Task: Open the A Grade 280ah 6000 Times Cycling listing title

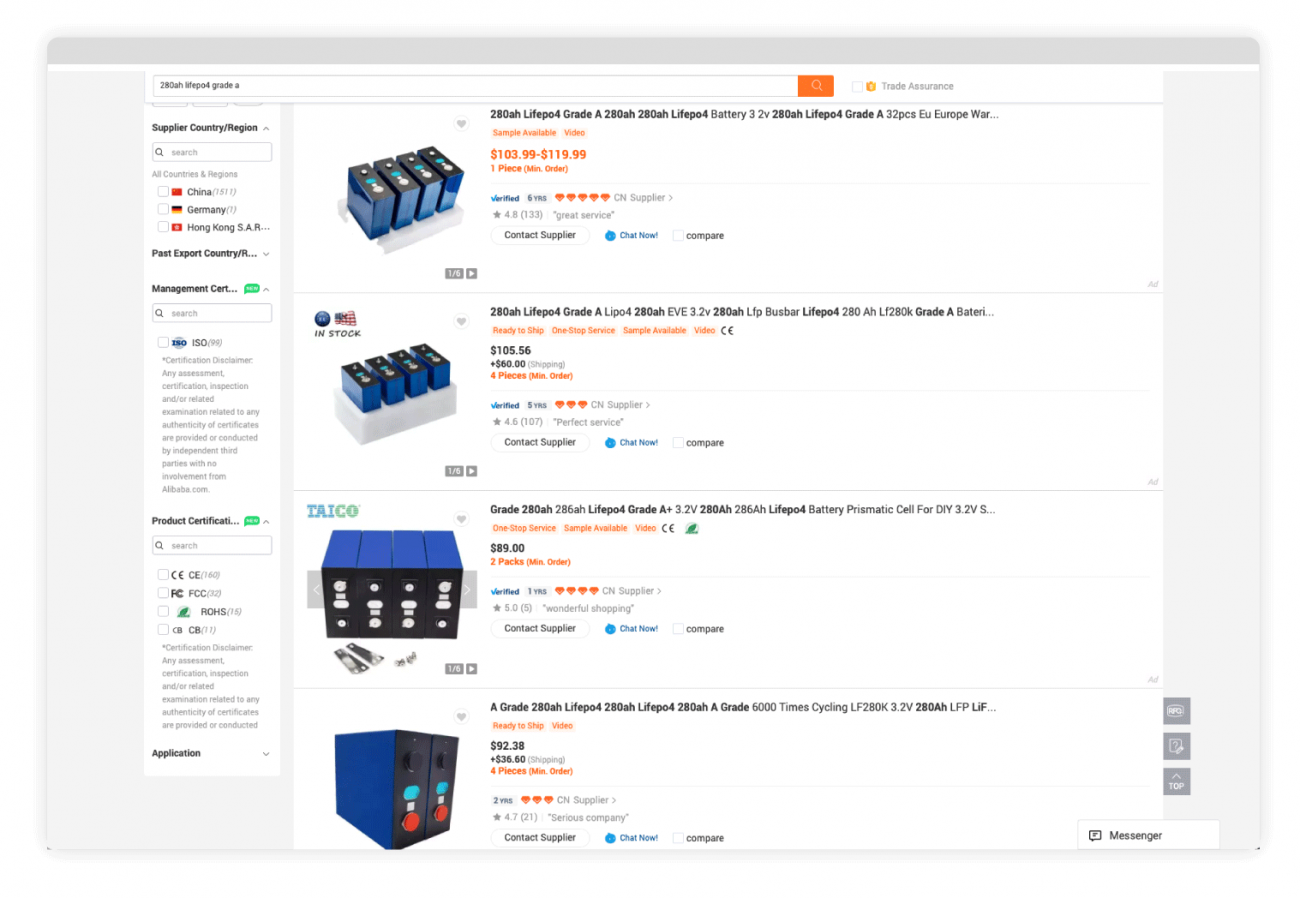Action: pyautogui.click(x=743, y=707)
